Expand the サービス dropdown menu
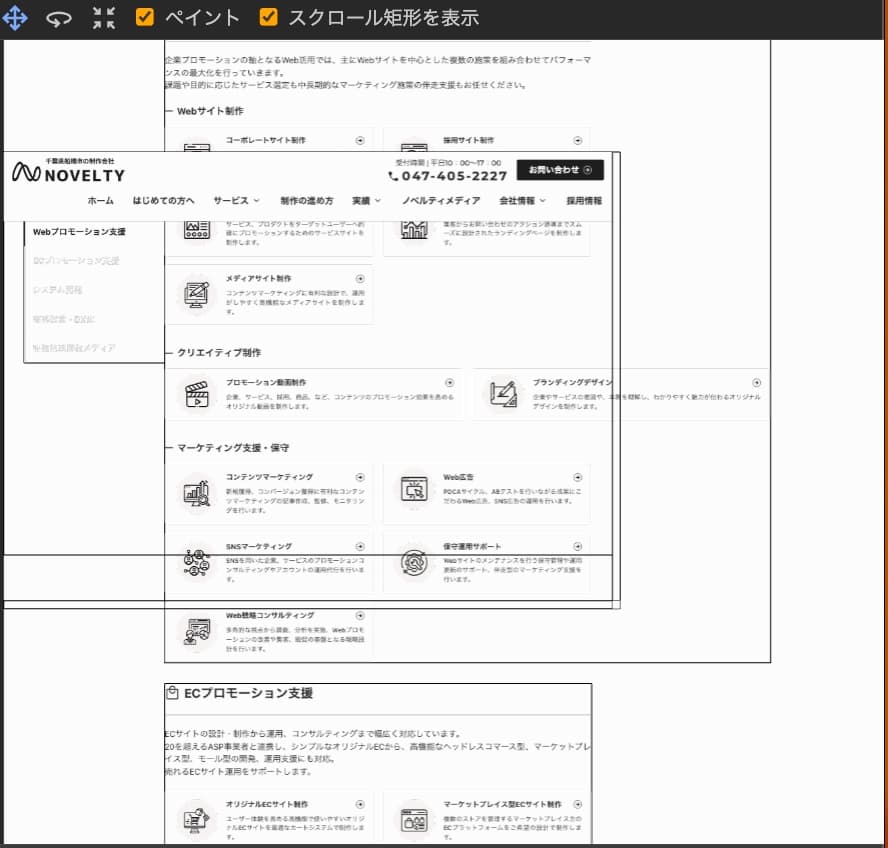The height and width of the screenshot is (848, 888). click(236, 201)
